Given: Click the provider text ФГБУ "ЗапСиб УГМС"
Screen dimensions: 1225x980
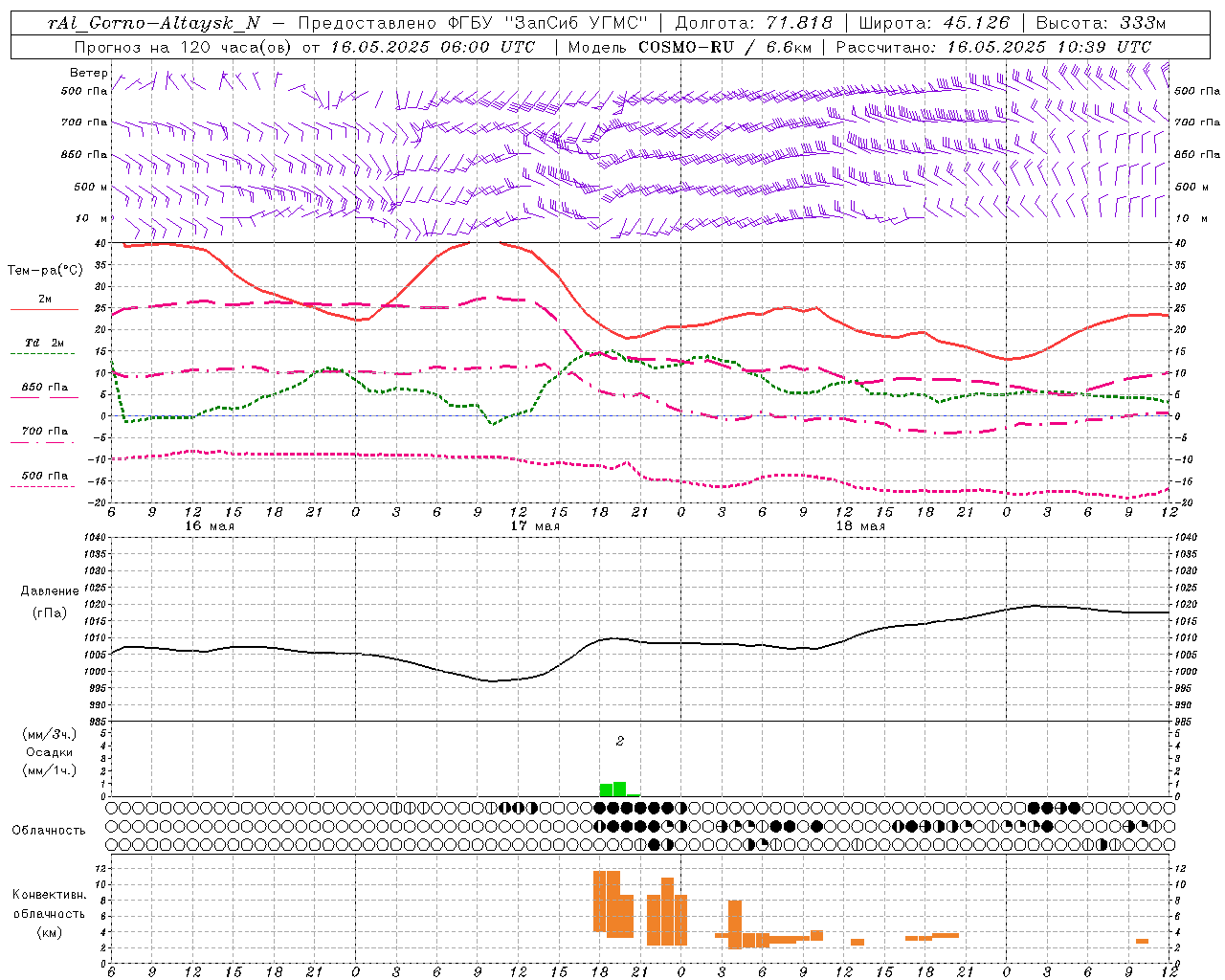Looking at the screenshot, I should click(x=546, y=23).
